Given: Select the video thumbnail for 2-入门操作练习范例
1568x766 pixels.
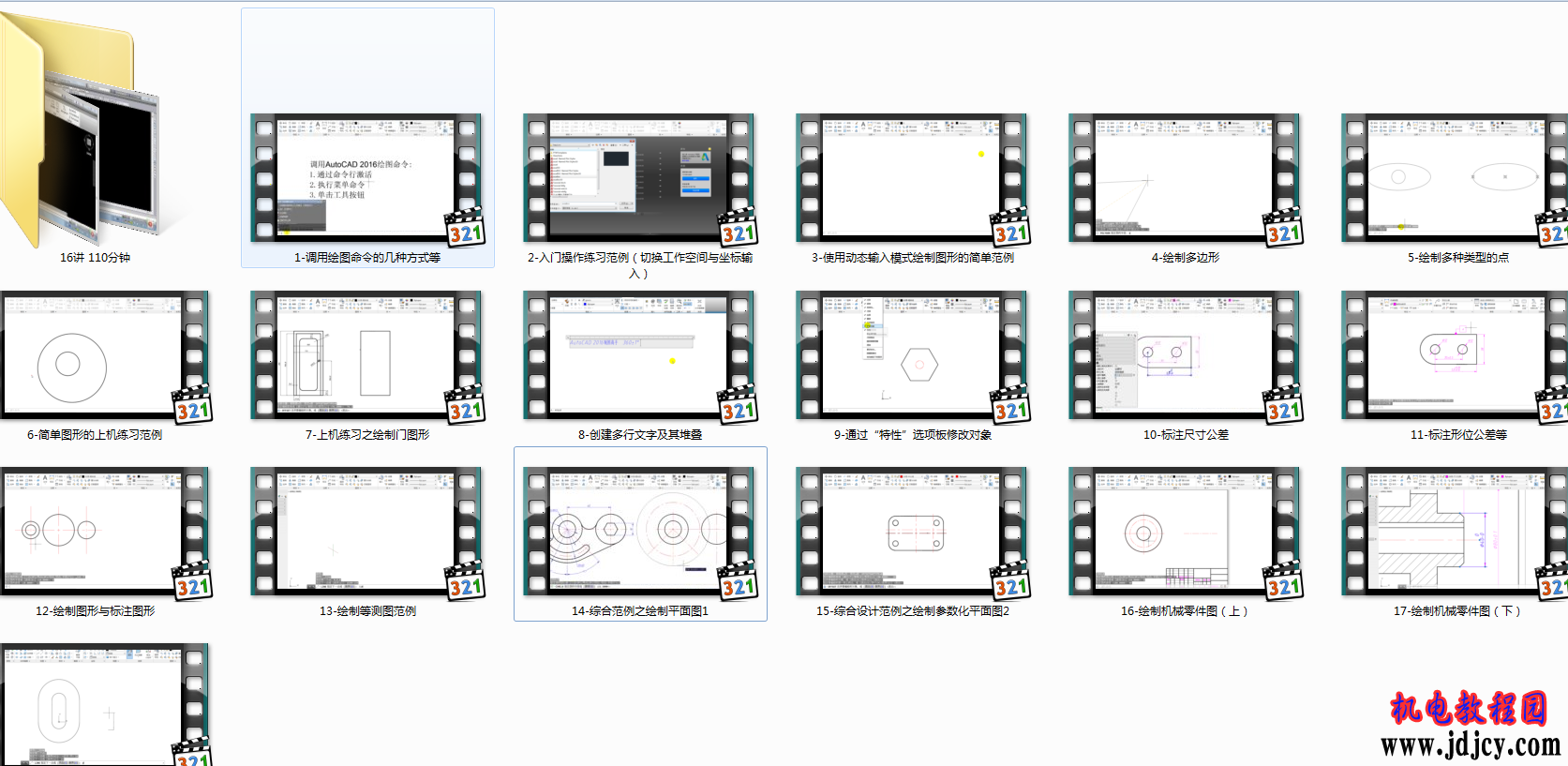Looking at the screenshot, I should tap(639, 178).
